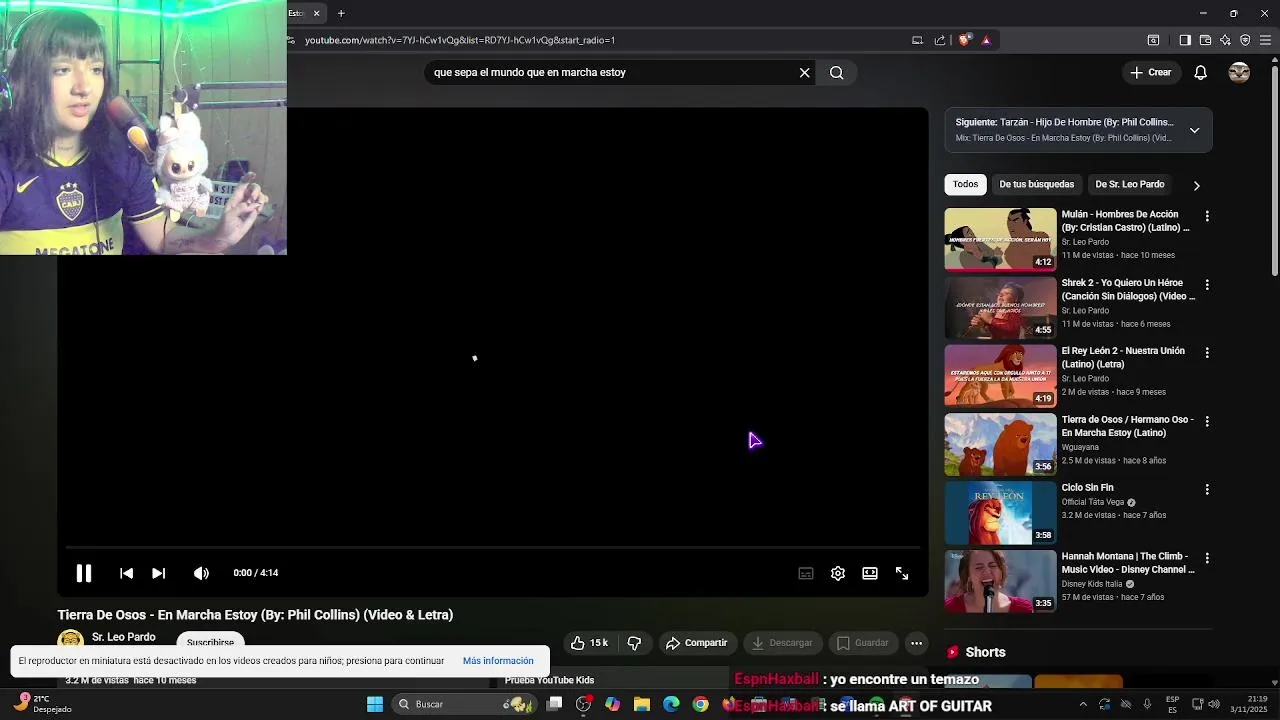Run the search with the magnifier button
This screenshot has height=720, width=1280.
tap(837, 72)
